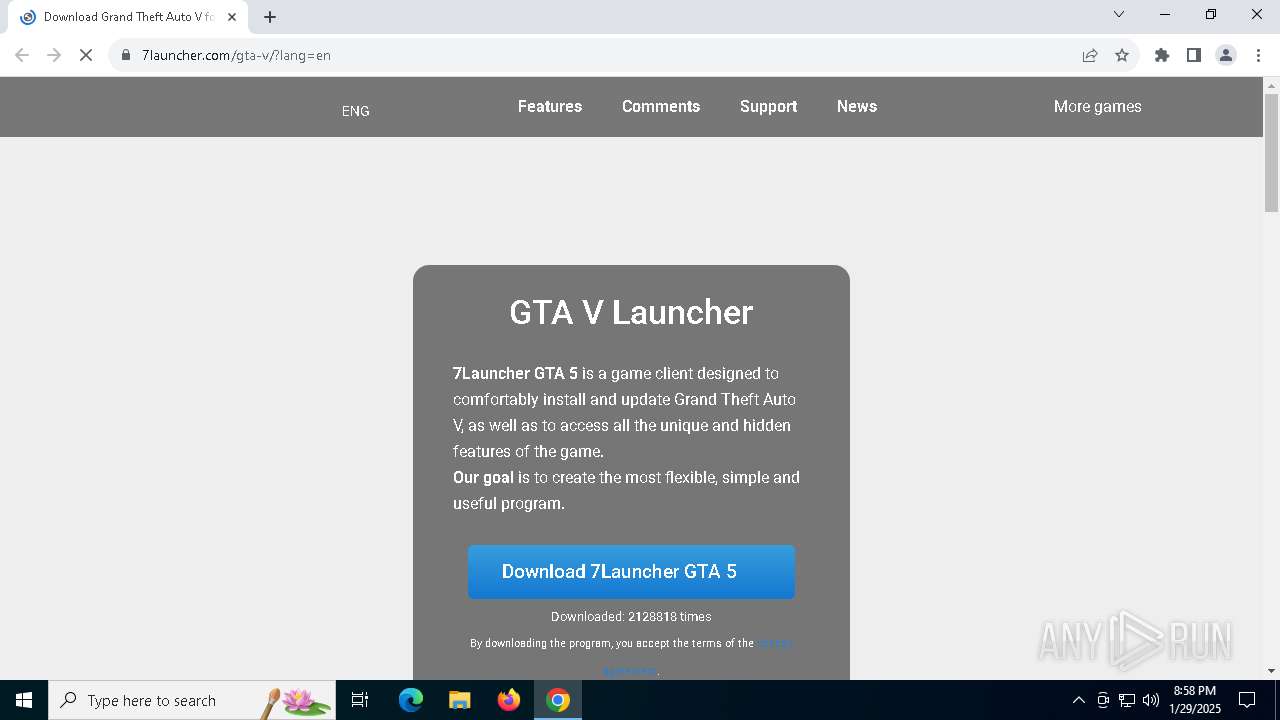The height and width of the screenshot is (720, 1280).
Task: Open File Explorer from taskbar
Action: coord(459,700)
